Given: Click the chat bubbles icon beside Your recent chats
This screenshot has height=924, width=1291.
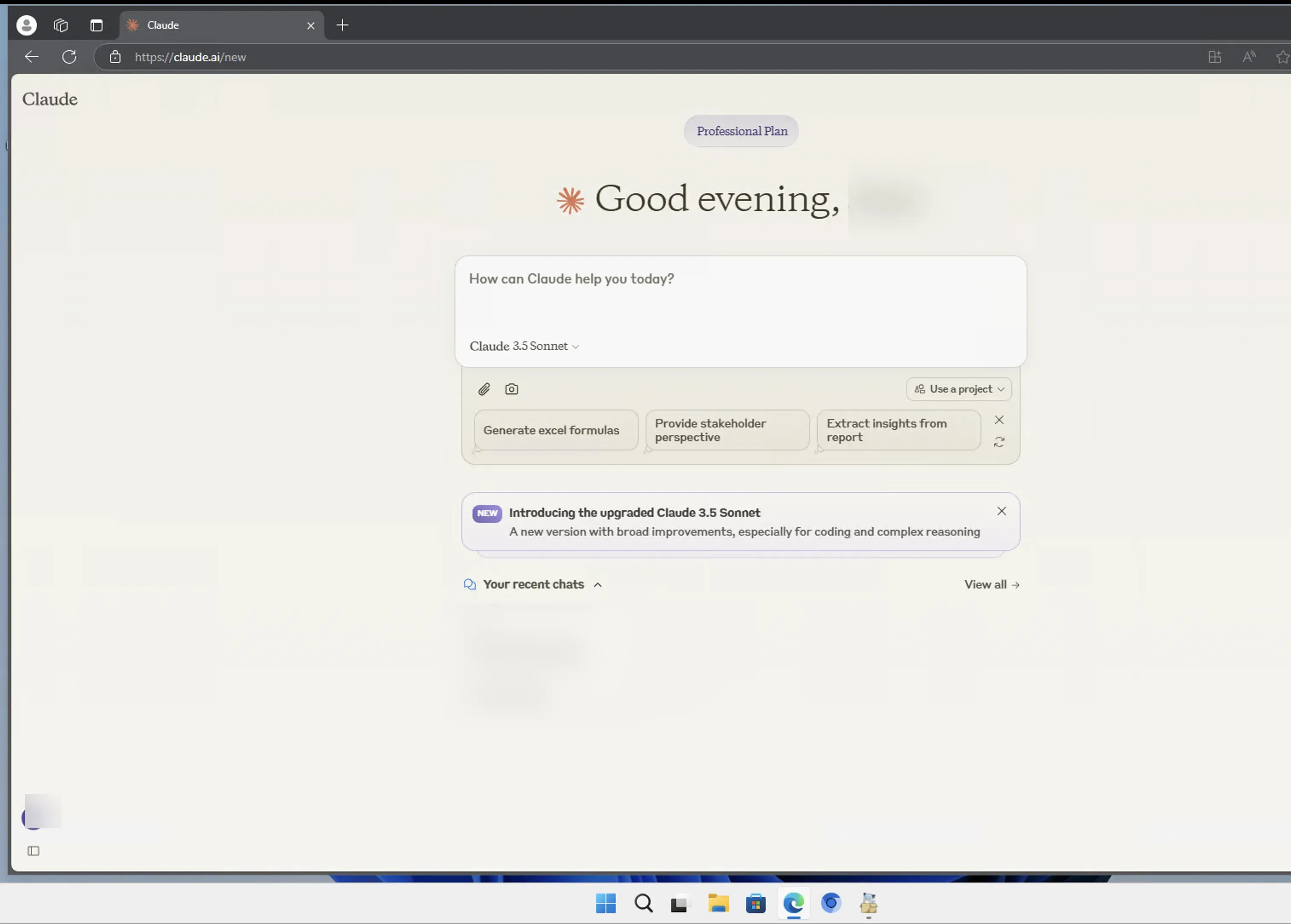Looking at the screenshot, I should coord(469,585).
